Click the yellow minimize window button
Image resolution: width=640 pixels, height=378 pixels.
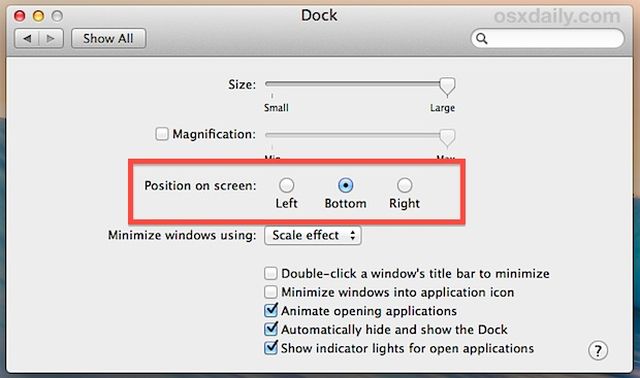[x=38, y=16]
